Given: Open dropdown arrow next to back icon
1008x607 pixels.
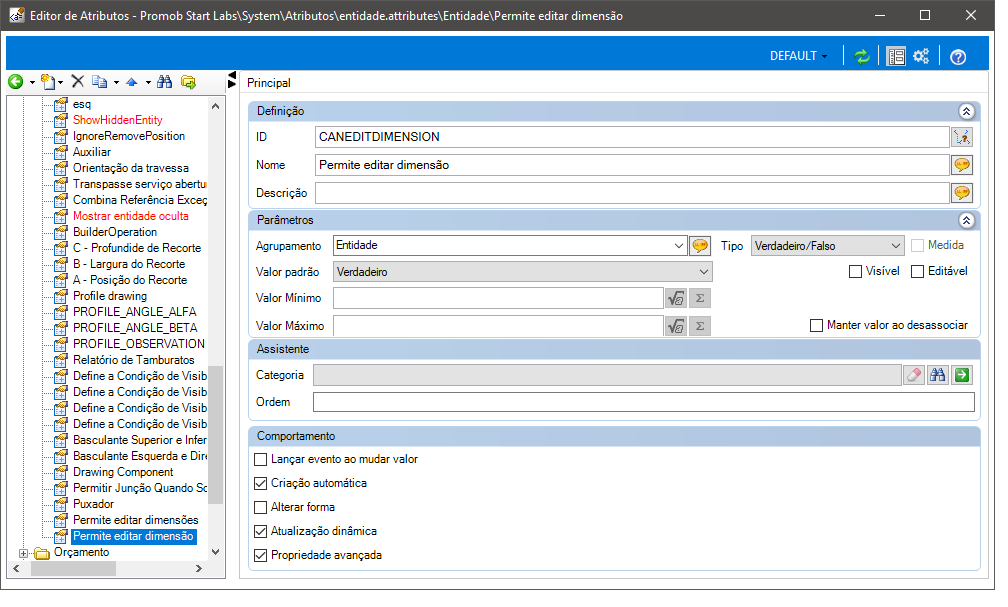Looking at the screenshot, I should [x=32, y=82].
